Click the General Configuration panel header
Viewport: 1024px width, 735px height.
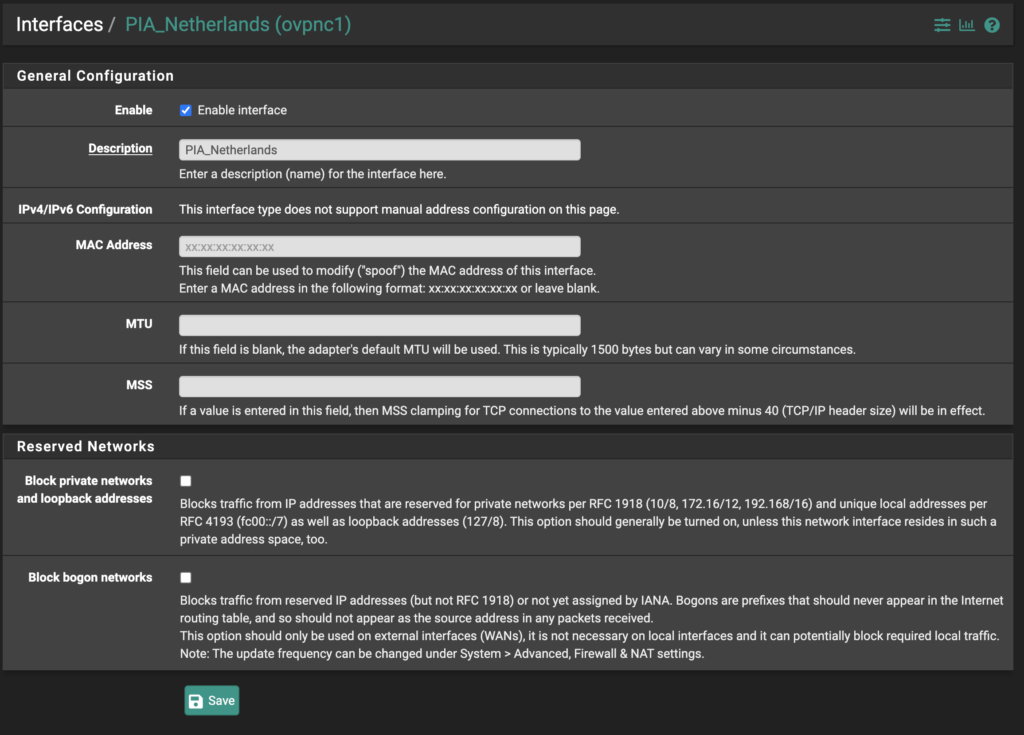[95, 76]
